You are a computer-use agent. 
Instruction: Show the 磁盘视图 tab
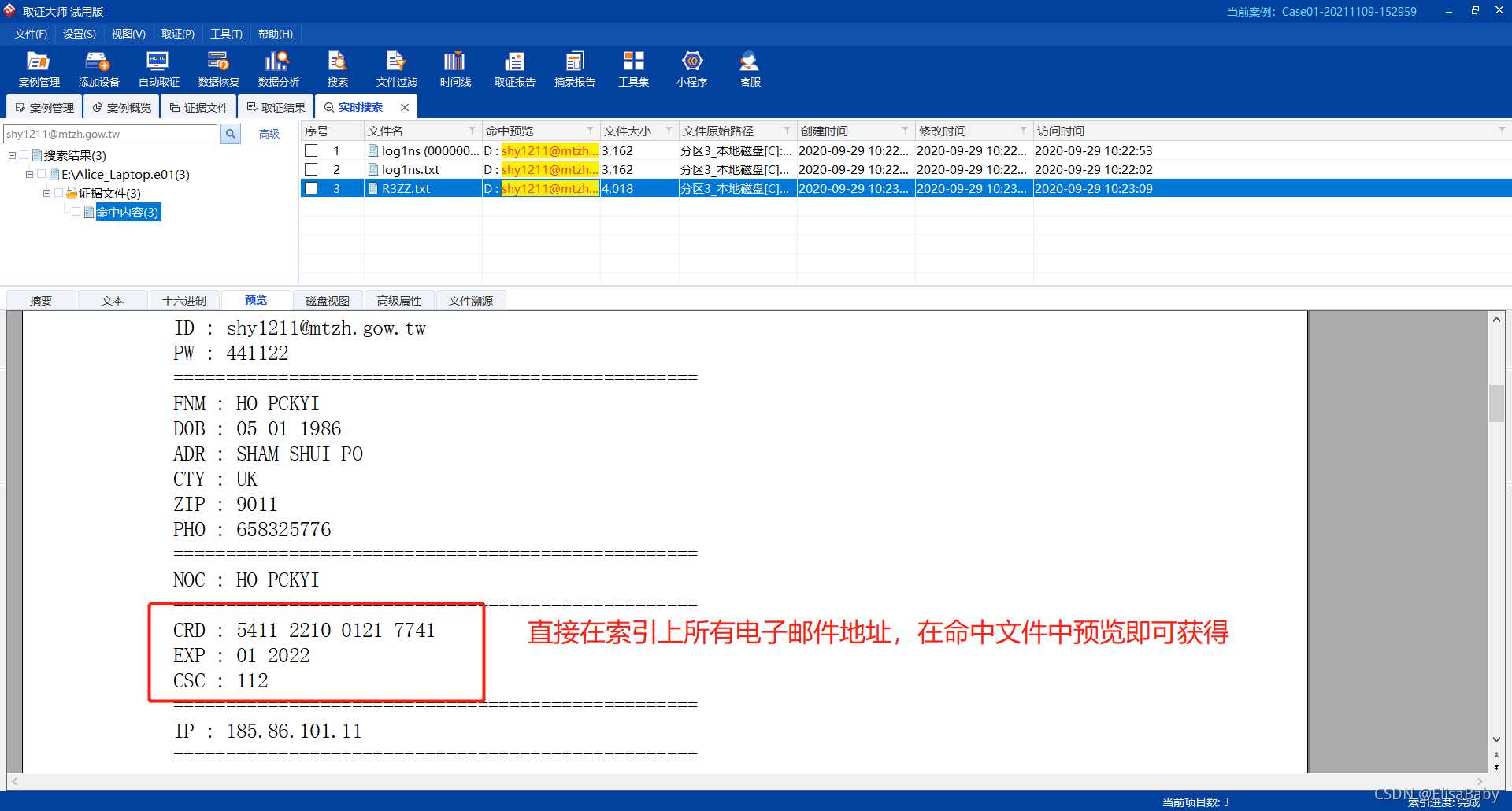point(328,300)
